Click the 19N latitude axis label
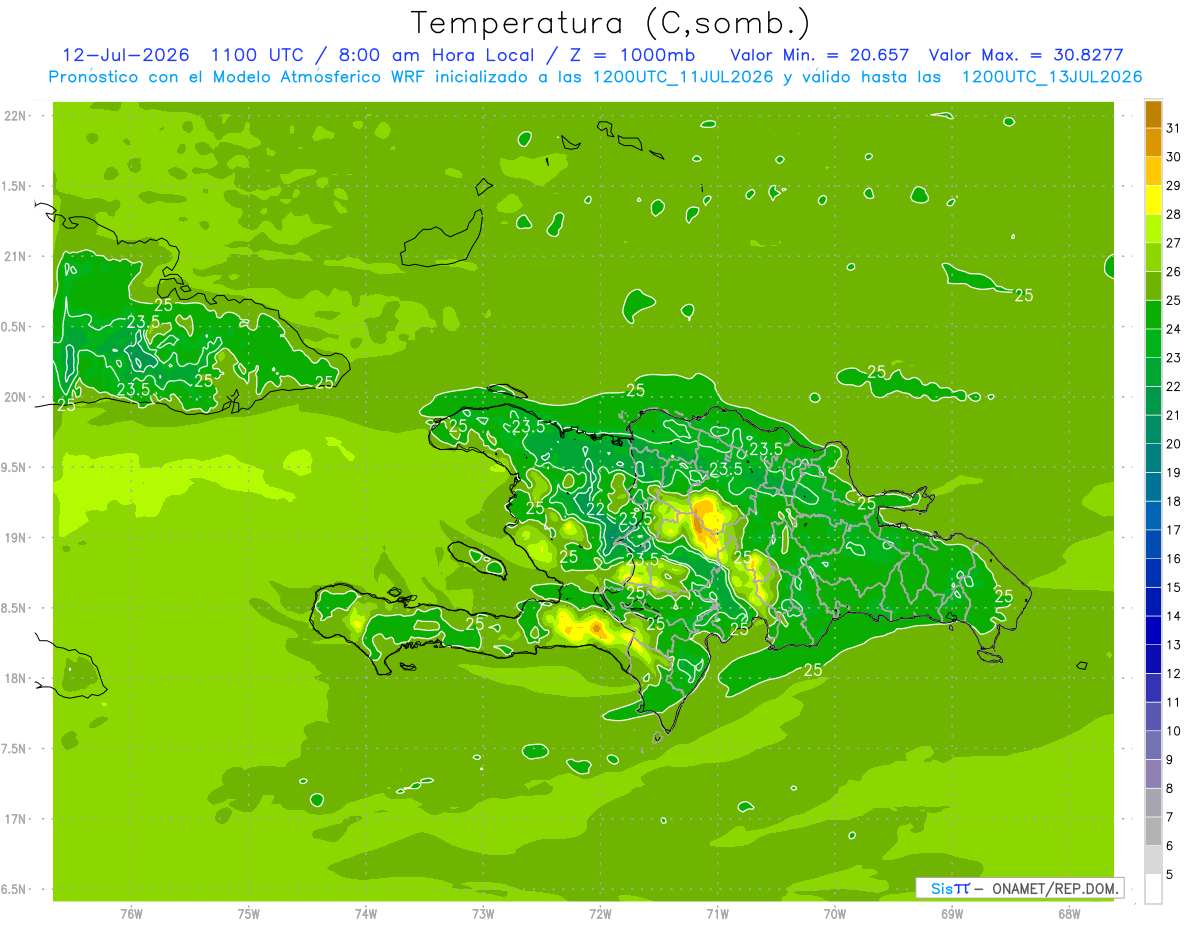Image resolution: width=1200 pixels, height=927 pixels. click(15, 538)
